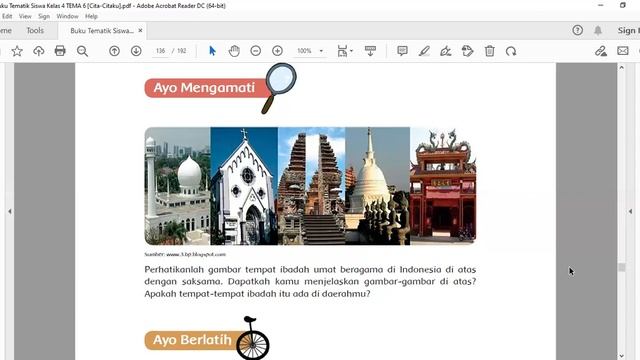Open the Help menu

pos(91,16)
